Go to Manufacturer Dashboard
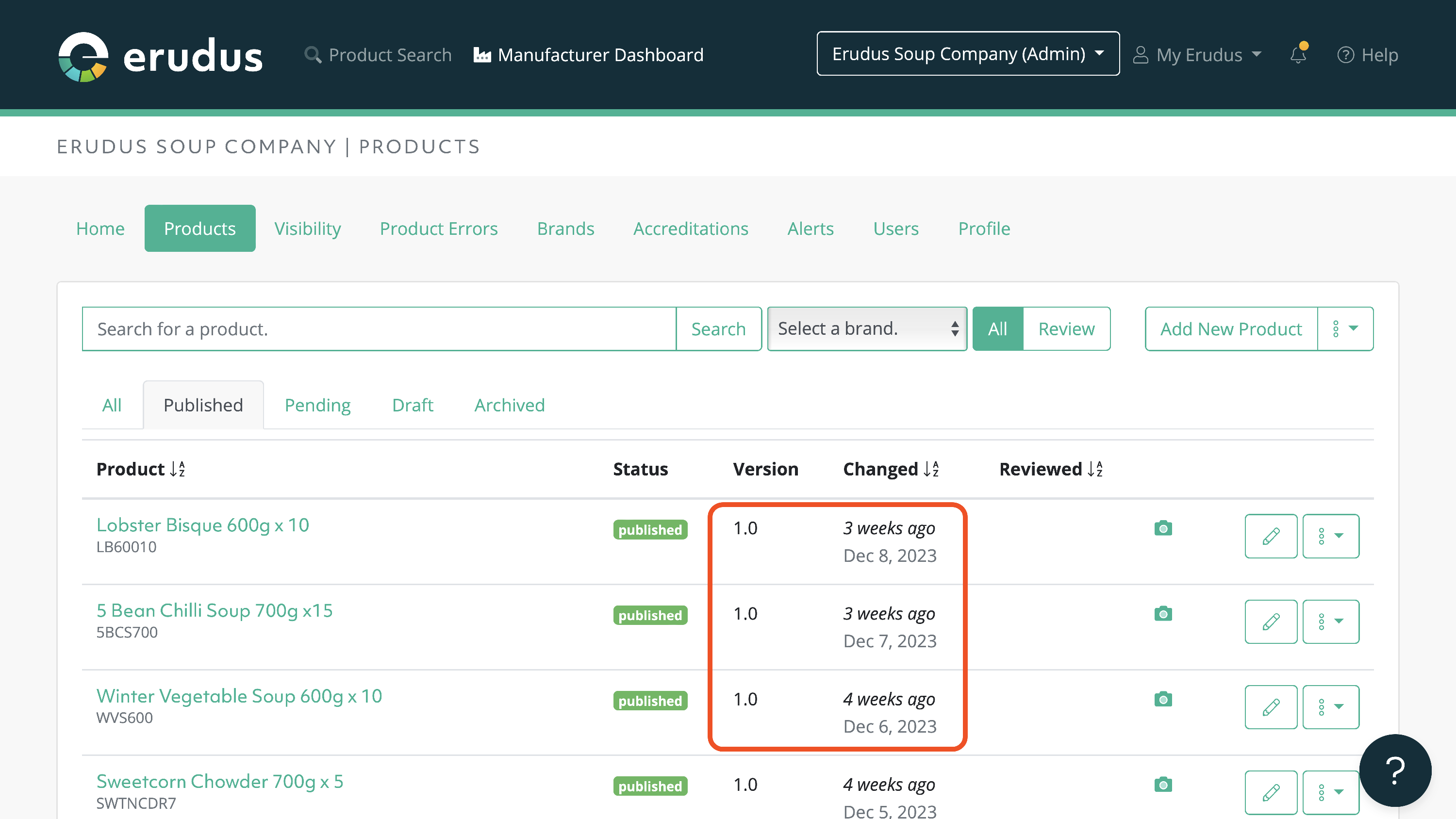Image resolution: width=1456 pixels, height=819 pixels. (x=588, y=55)
